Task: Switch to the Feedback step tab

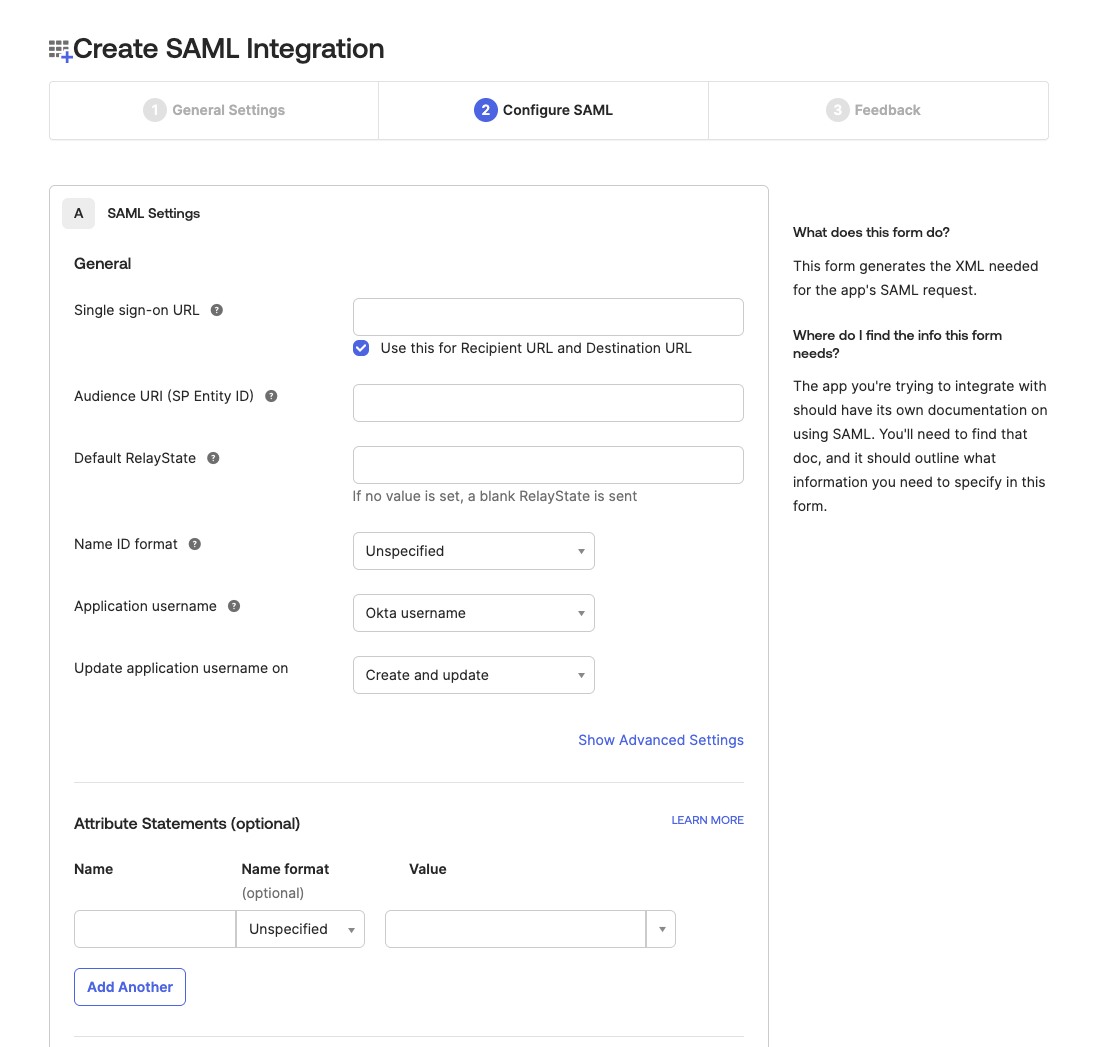Action: 874,110
